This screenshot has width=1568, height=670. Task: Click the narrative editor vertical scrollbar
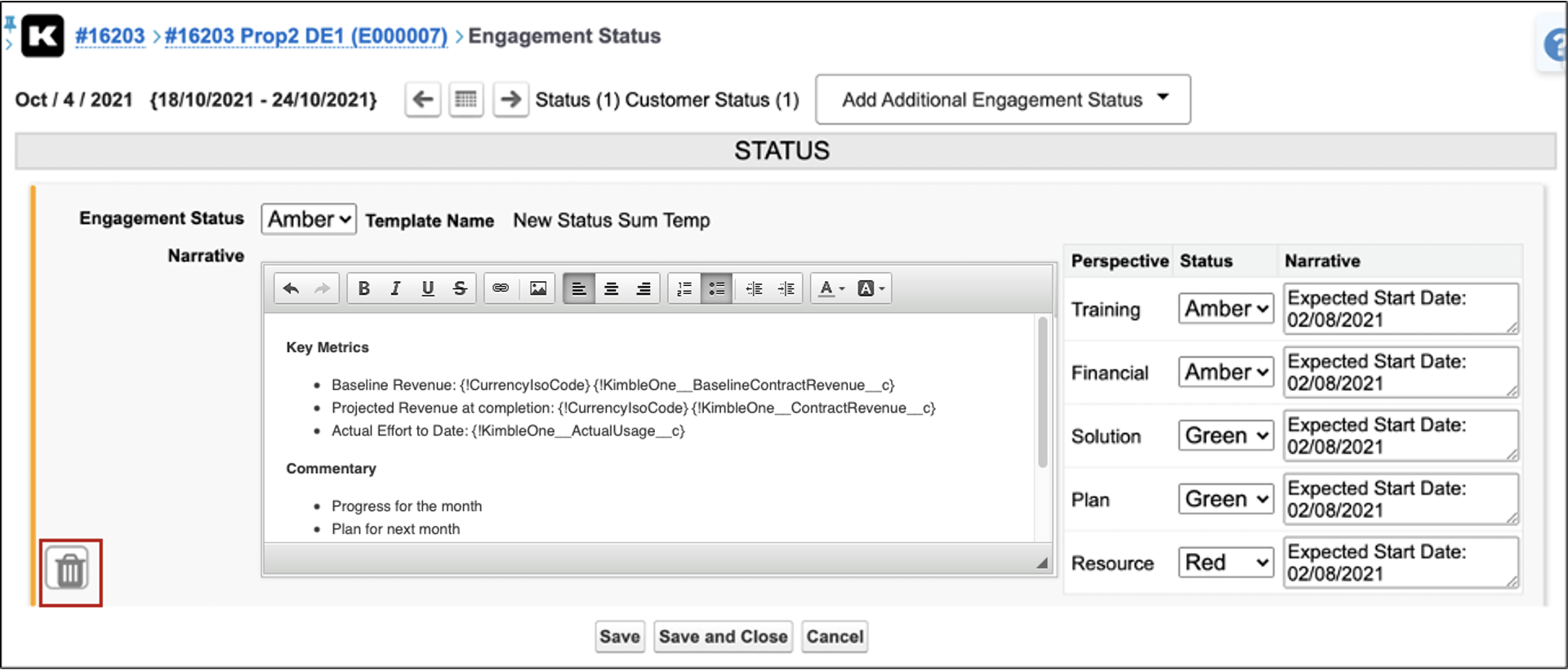pyautogui.click(x=1043, y=392)
